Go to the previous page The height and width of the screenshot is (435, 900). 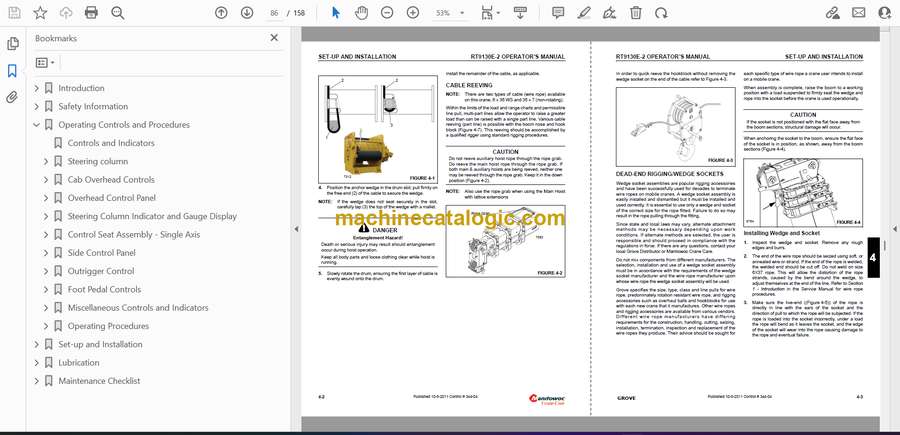222,13
